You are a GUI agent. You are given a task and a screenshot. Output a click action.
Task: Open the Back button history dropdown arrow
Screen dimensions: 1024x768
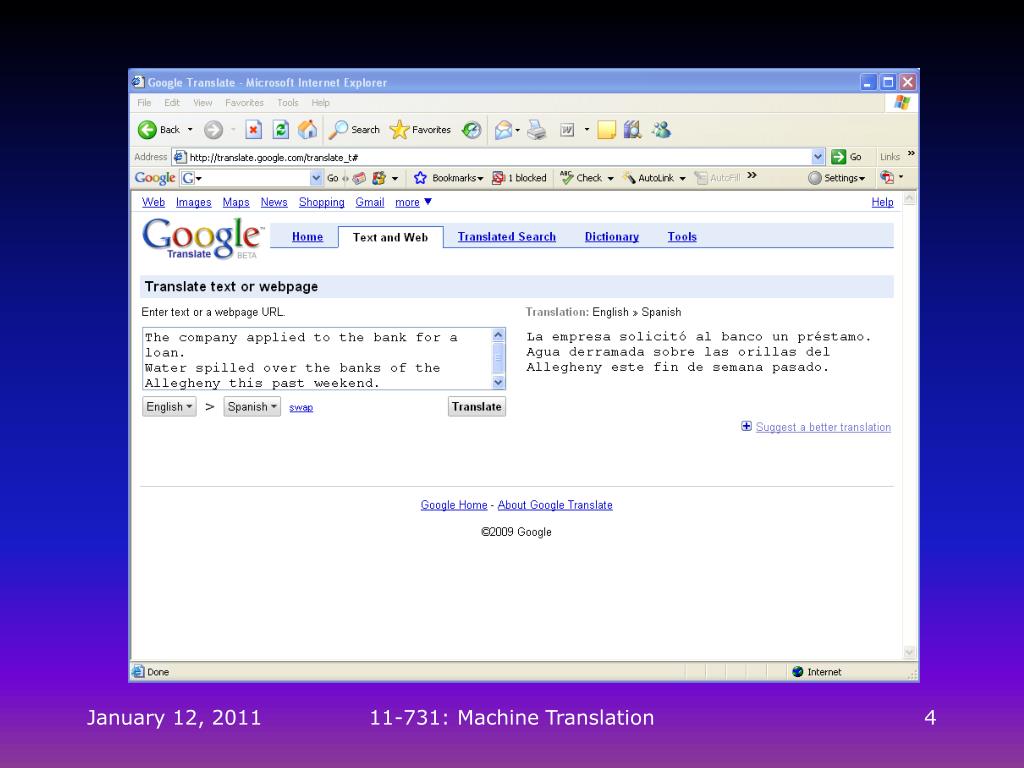click(x=190, y=130)
